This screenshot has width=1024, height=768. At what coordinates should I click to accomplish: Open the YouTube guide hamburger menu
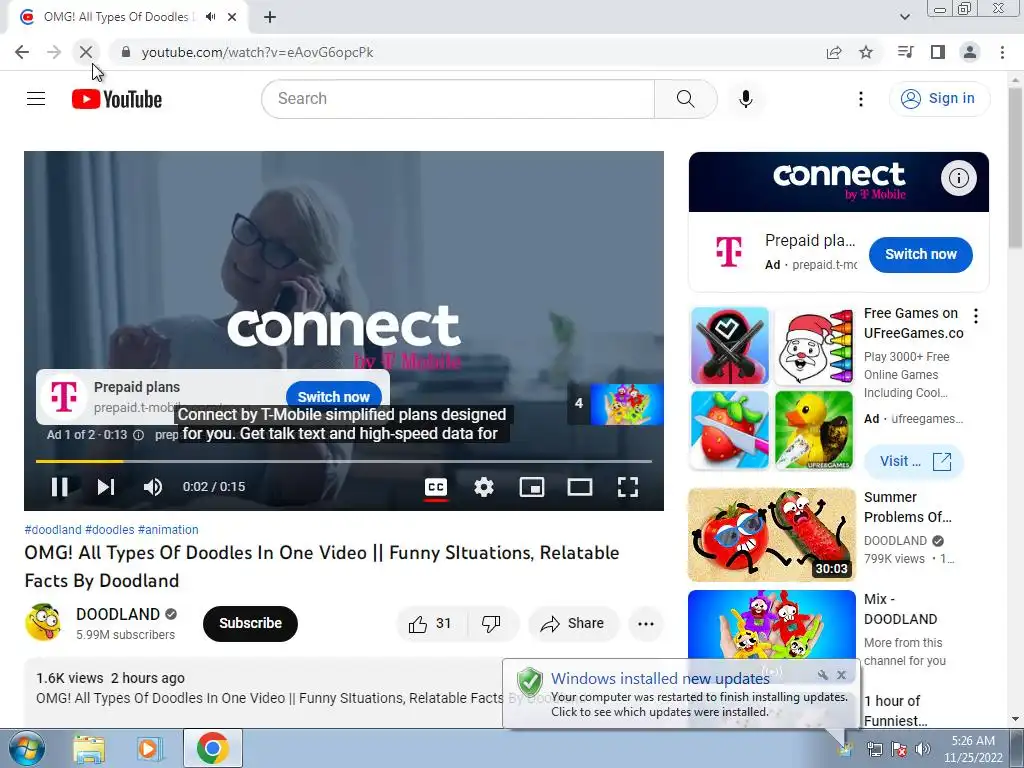pos(36,99)
